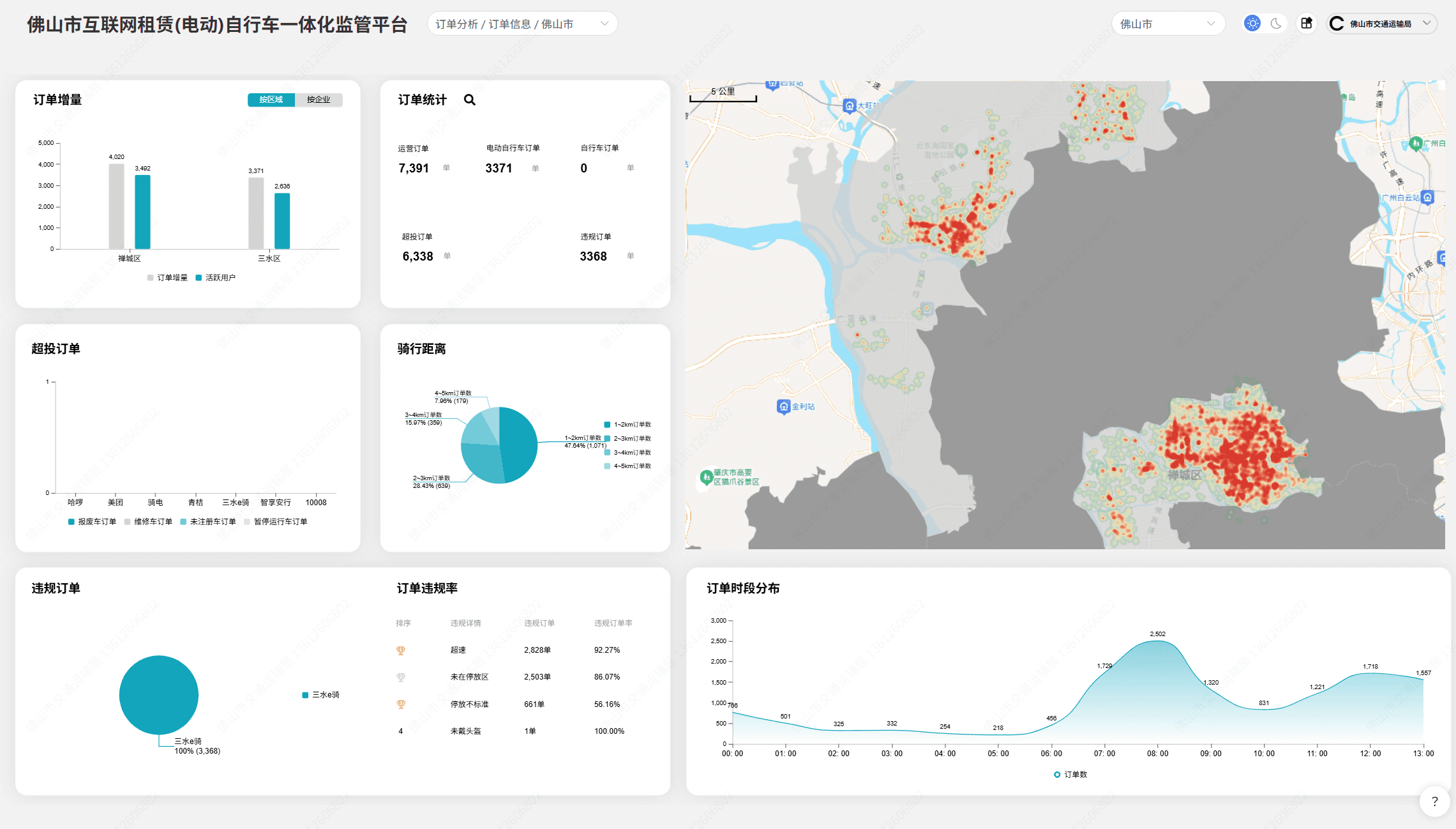Select the 按区域 tab in 订单增量
The image size is (1456, 829).
click(x=271, y=100)
